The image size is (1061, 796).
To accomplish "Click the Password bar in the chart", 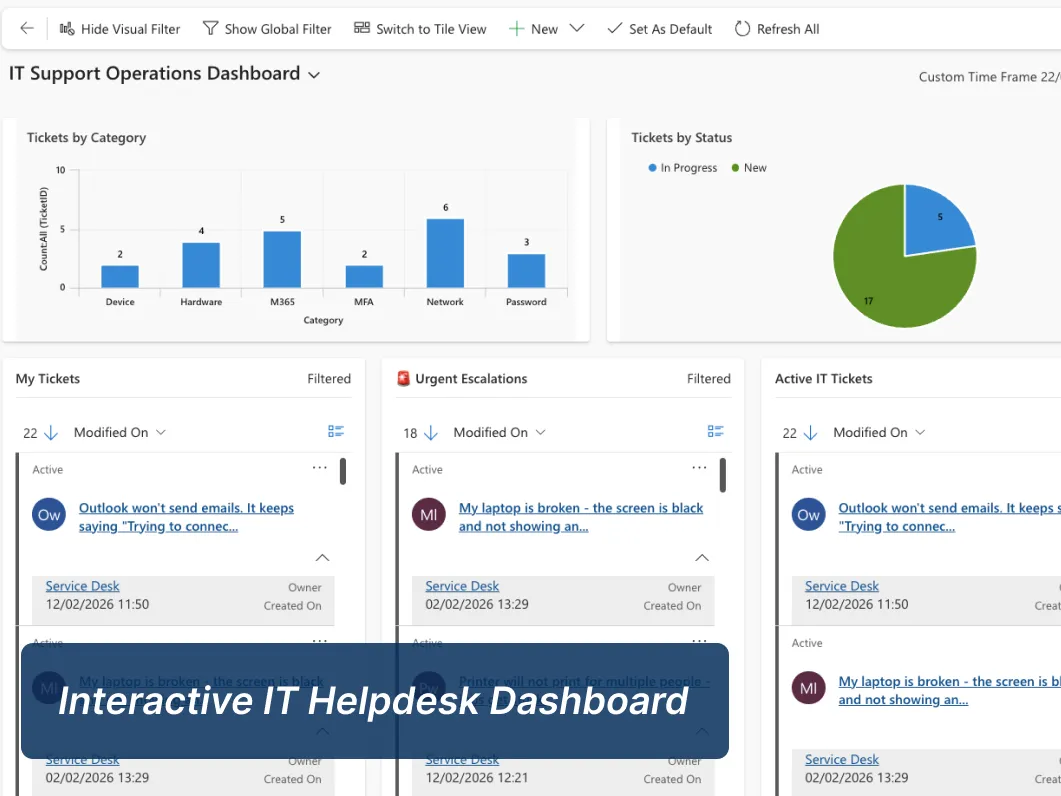I will point(526,271).
